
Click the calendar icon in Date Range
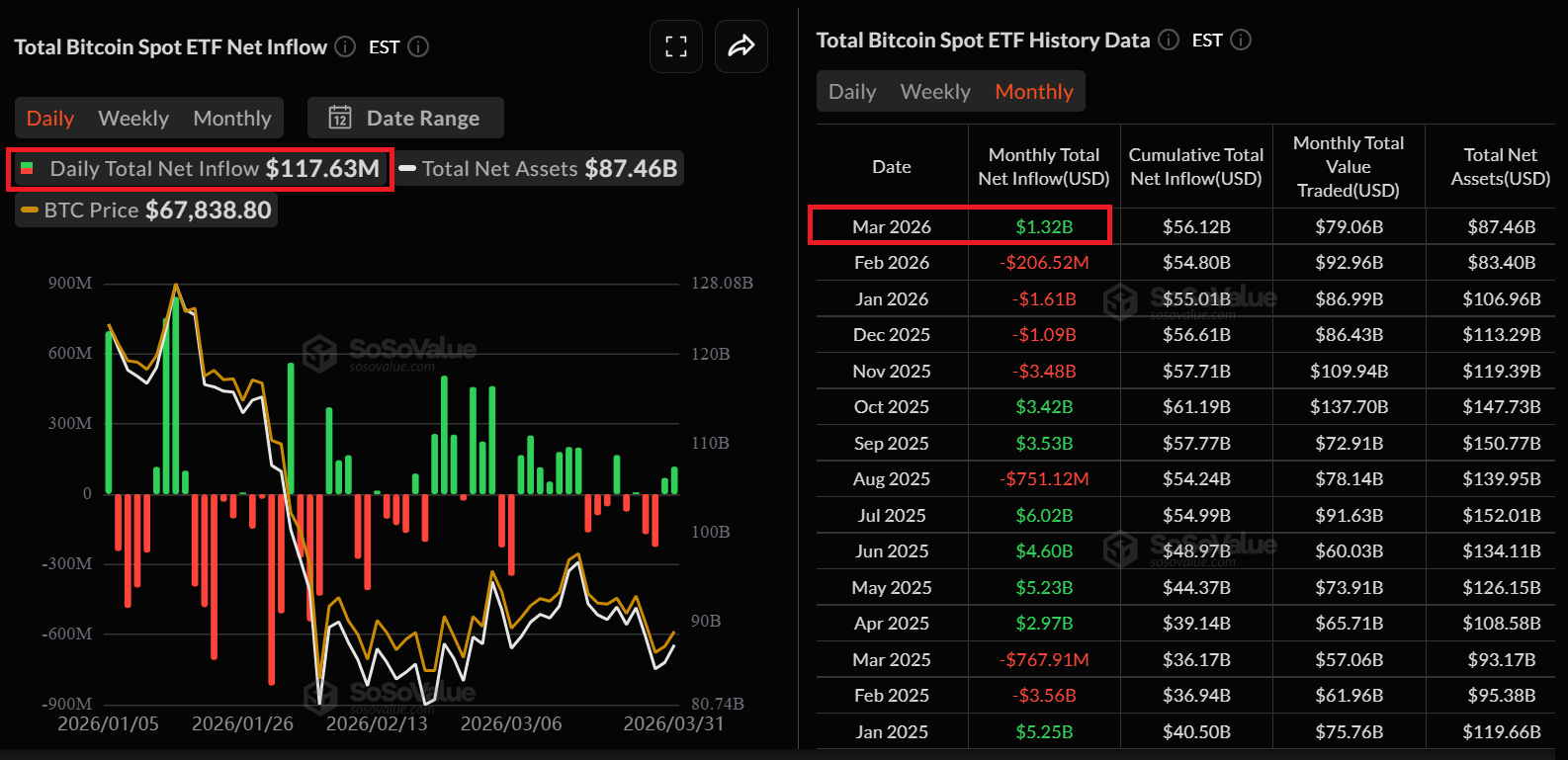pyautogui.click(x=340, y=118)
